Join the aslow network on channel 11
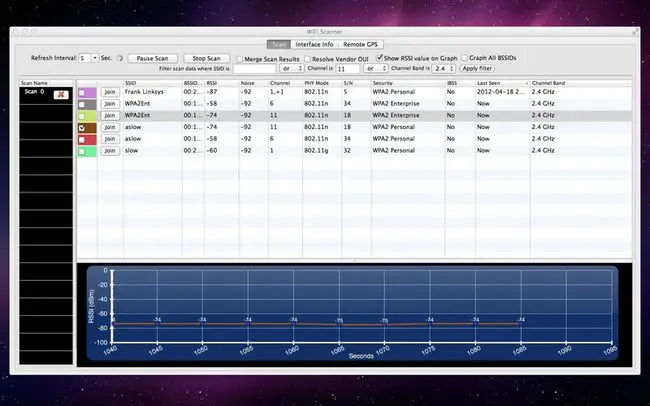Screen dimensions: 650x406 pos(110,127)
